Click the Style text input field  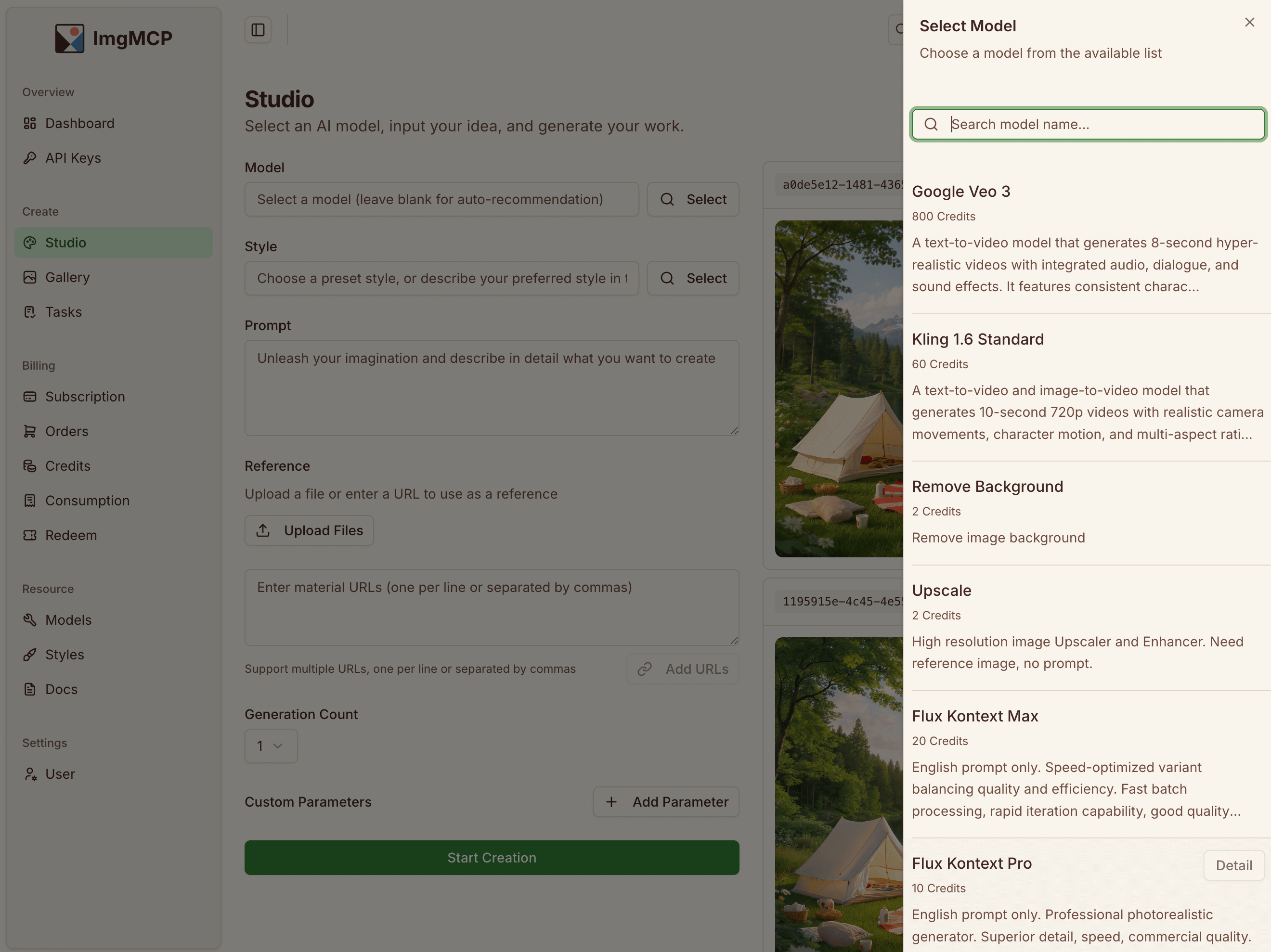(x=441, y=279)
